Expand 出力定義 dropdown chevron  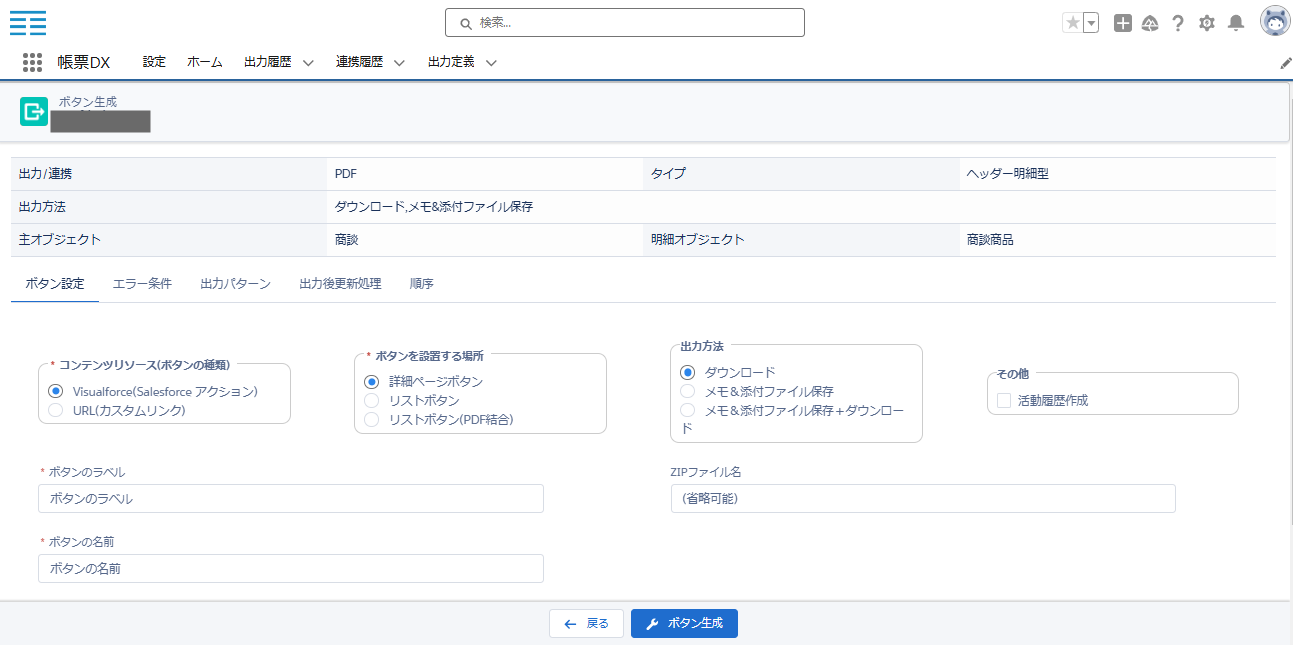(x=491, y=63)
